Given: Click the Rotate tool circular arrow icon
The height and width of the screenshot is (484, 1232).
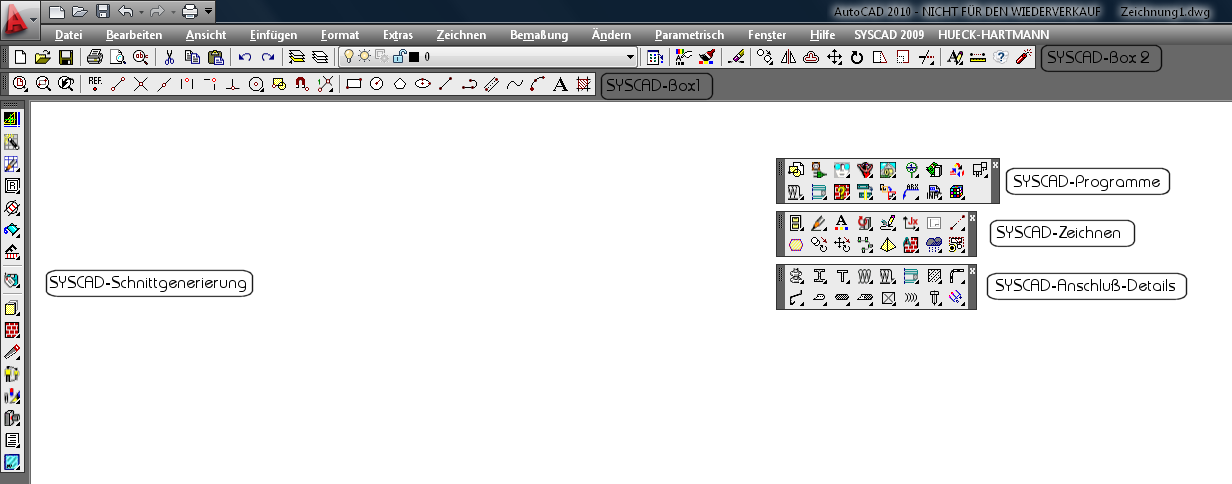Looking at the screenshot, I should click(857, 57).
